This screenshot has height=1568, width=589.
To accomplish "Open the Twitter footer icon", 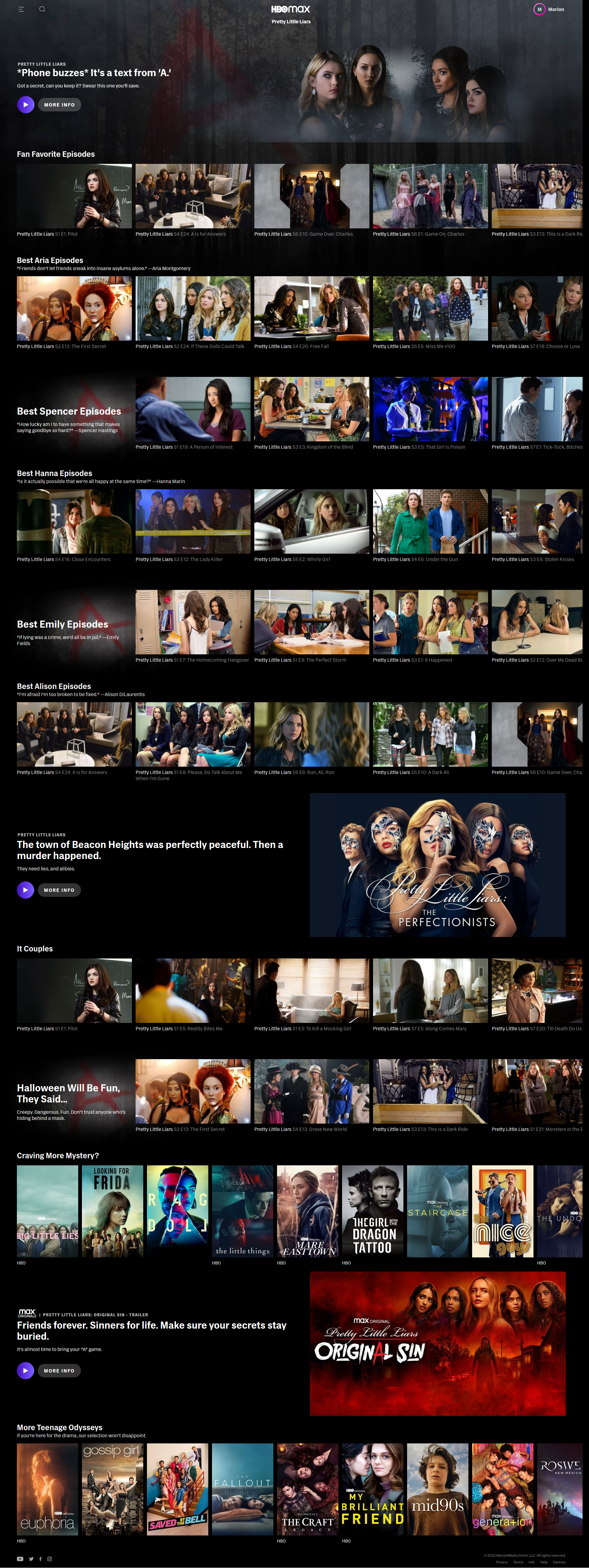I will 31,1559.
